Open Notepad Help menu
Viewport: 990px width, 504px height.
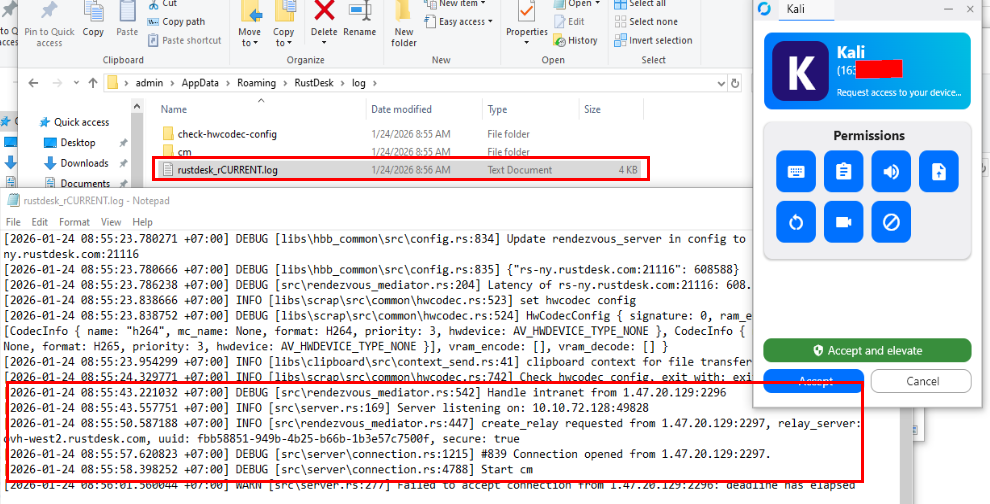[142, 222]
